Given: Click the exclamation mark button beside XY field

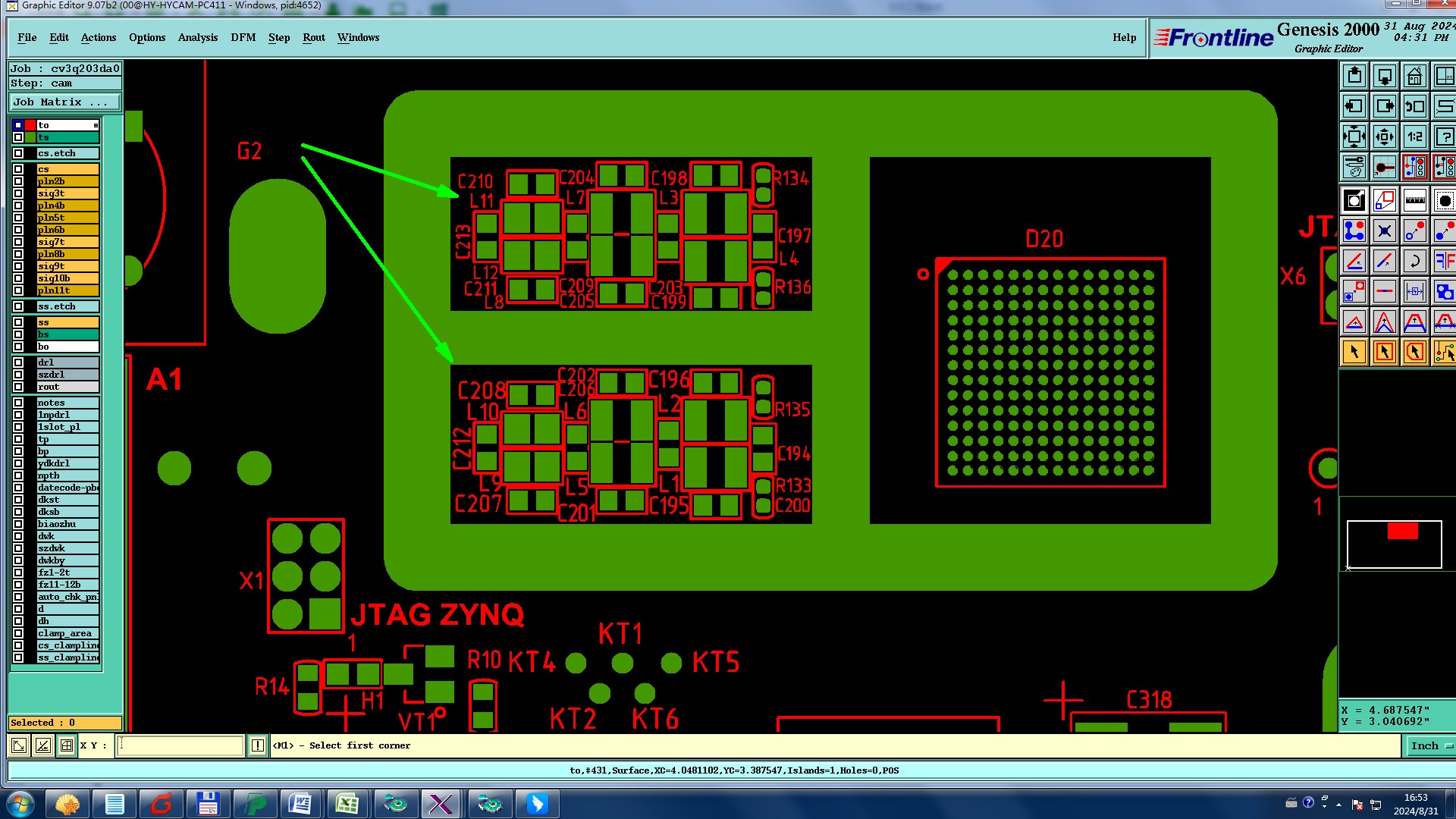Looking at the screenshot, I should click(x=258, y=745).
